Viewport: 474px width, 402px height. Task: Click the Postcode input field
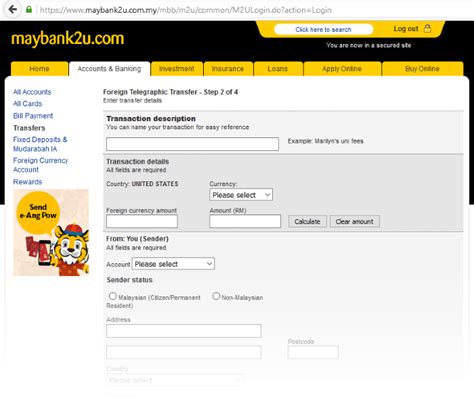pyautogui.click(x=313, y=352)
